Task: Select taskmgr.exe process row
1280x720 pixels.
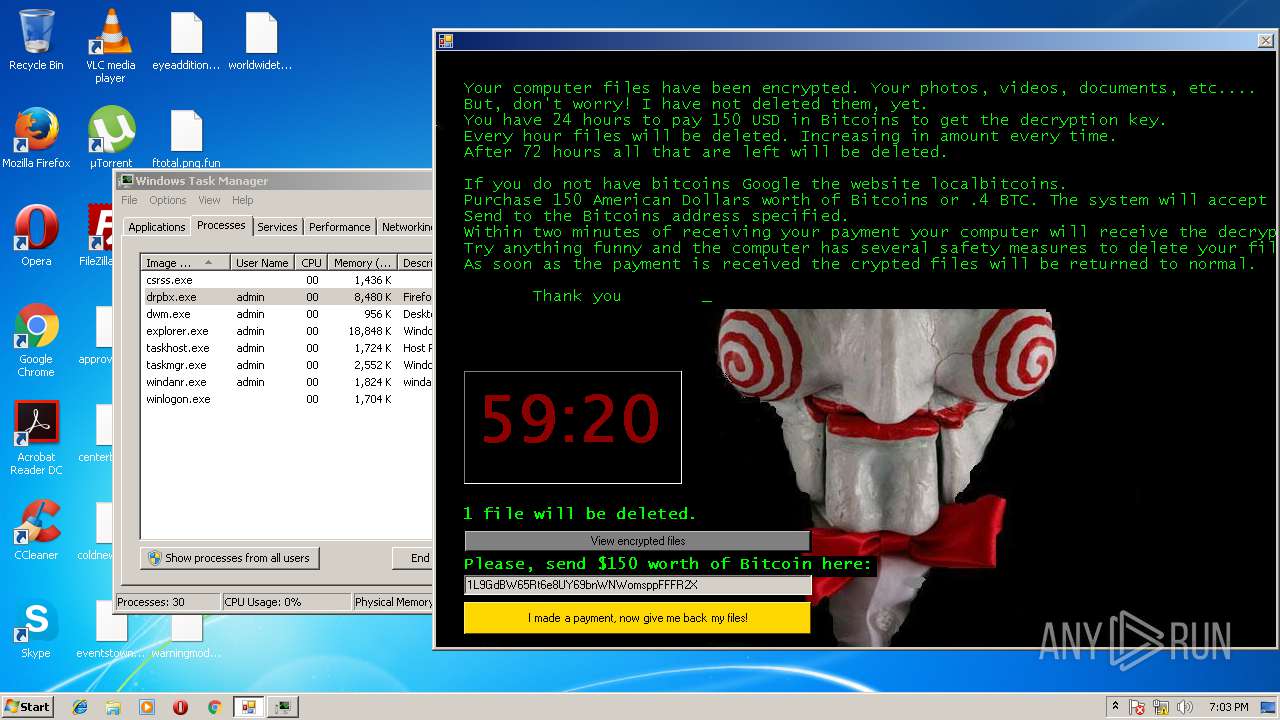Action: pos(286,365)
